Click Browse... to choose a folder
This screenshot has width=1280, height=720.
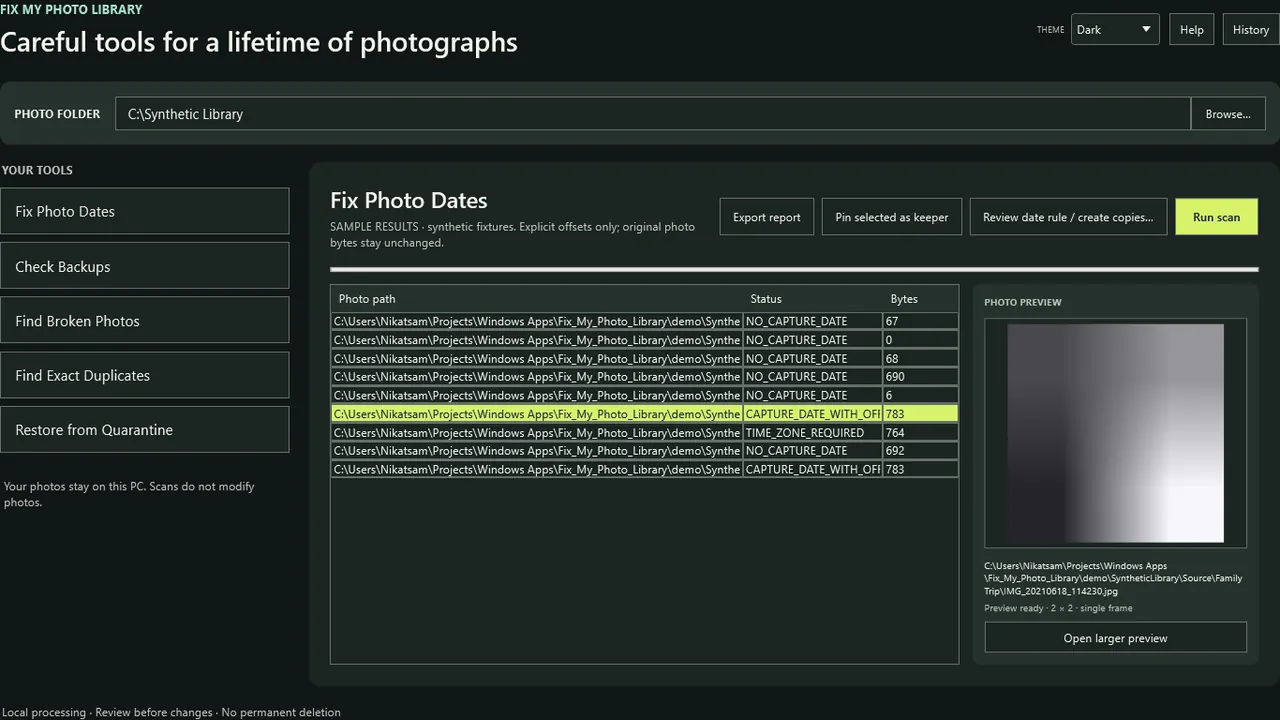(x=1228, y=114)
